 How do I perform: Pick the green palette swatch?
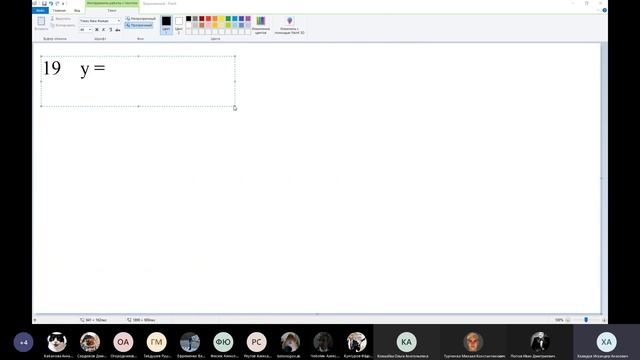[228, 18]
